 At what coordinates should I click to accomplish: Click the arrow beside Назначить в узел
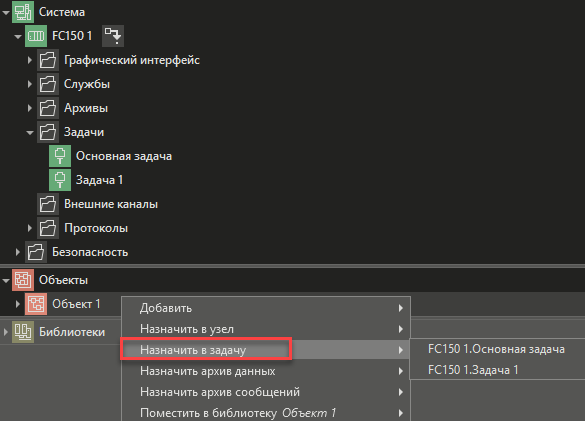tap(400, 329)
